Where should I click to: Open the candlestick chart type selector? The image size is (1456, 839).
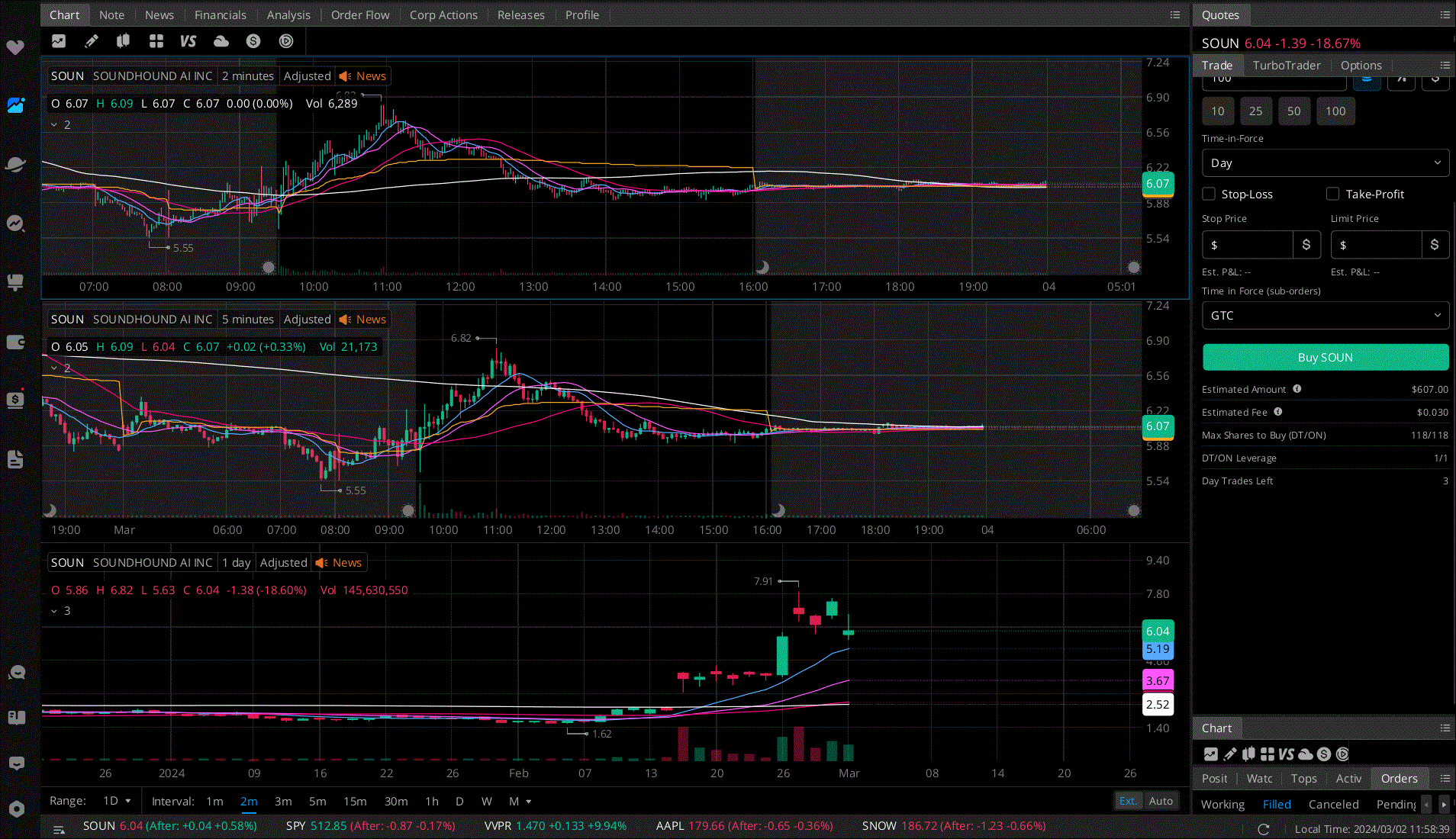[123, 40]
